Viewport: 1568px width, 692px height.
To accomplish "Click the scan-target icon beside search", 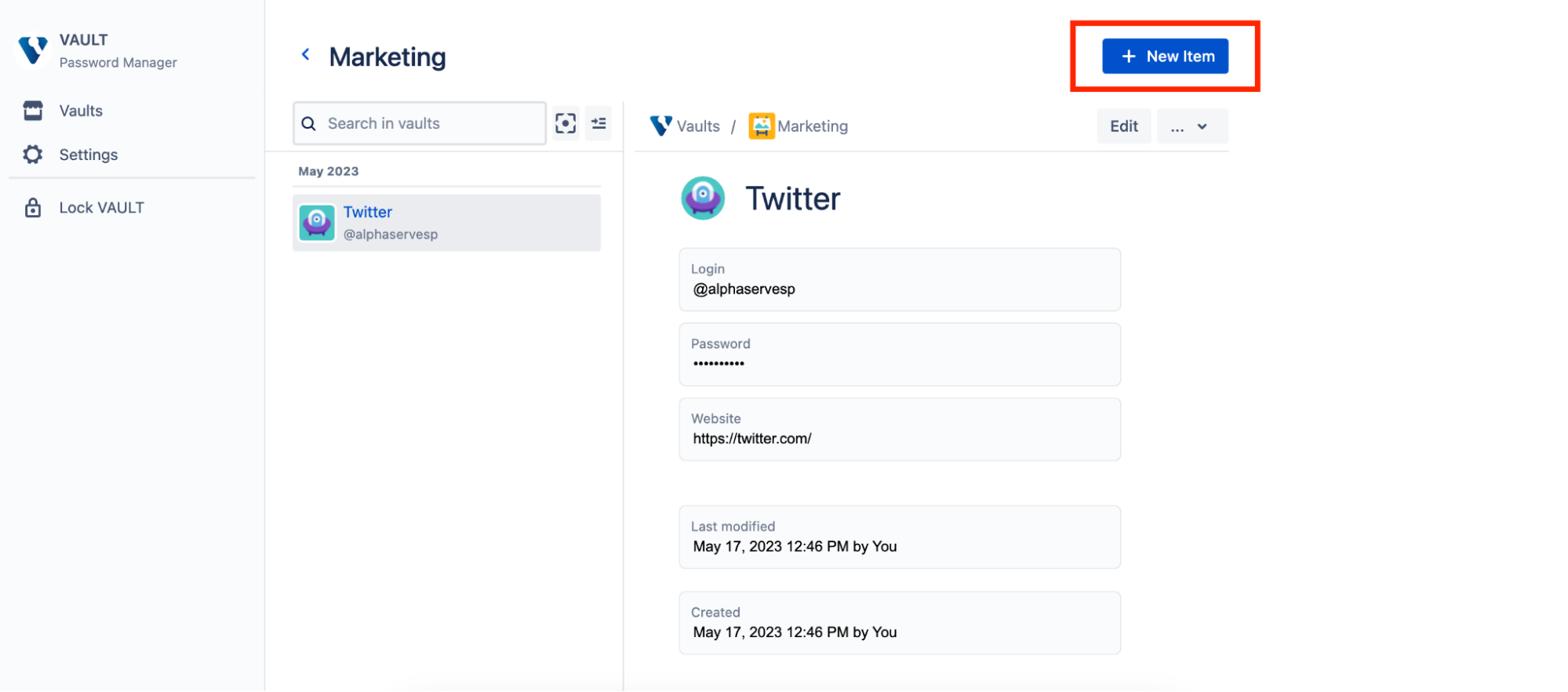I will [x=566, y=123].
